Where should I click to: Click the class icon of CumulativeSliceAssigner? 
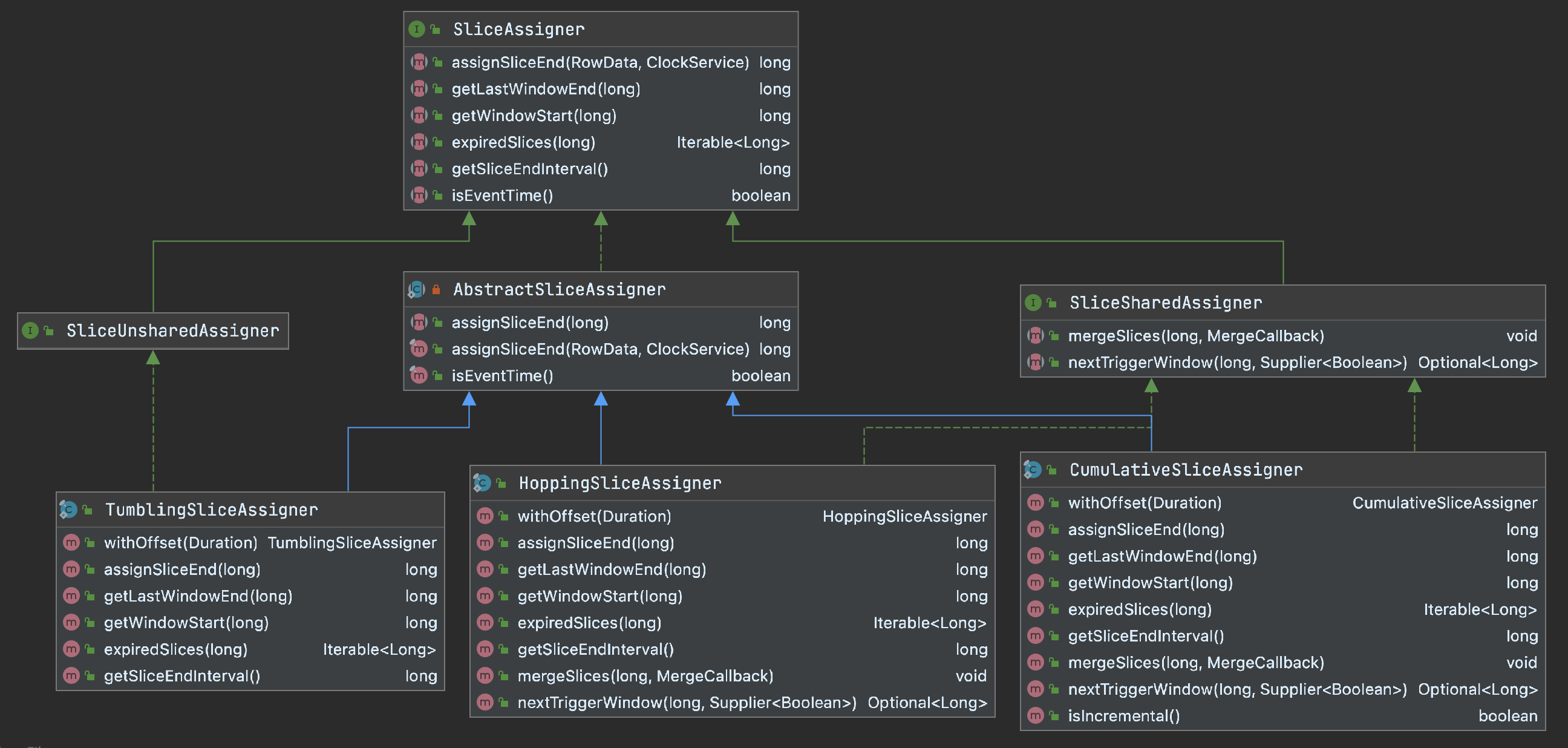click(1033, 470)
